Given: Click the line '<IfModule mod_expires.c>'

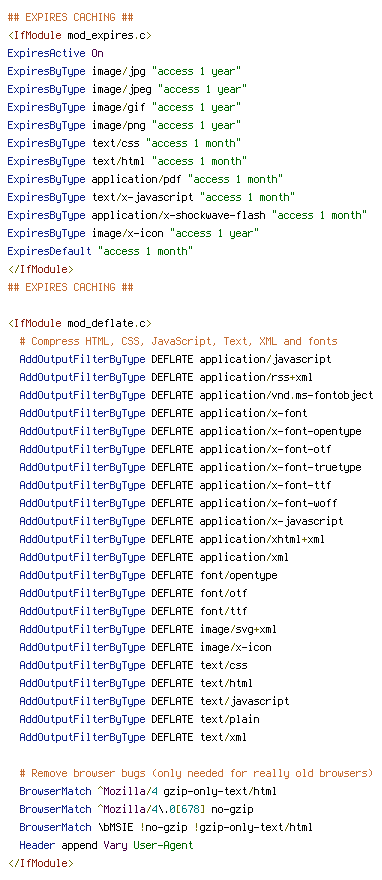Looking at the screenshot, I should pyautogui.click(x=80, y=35).
